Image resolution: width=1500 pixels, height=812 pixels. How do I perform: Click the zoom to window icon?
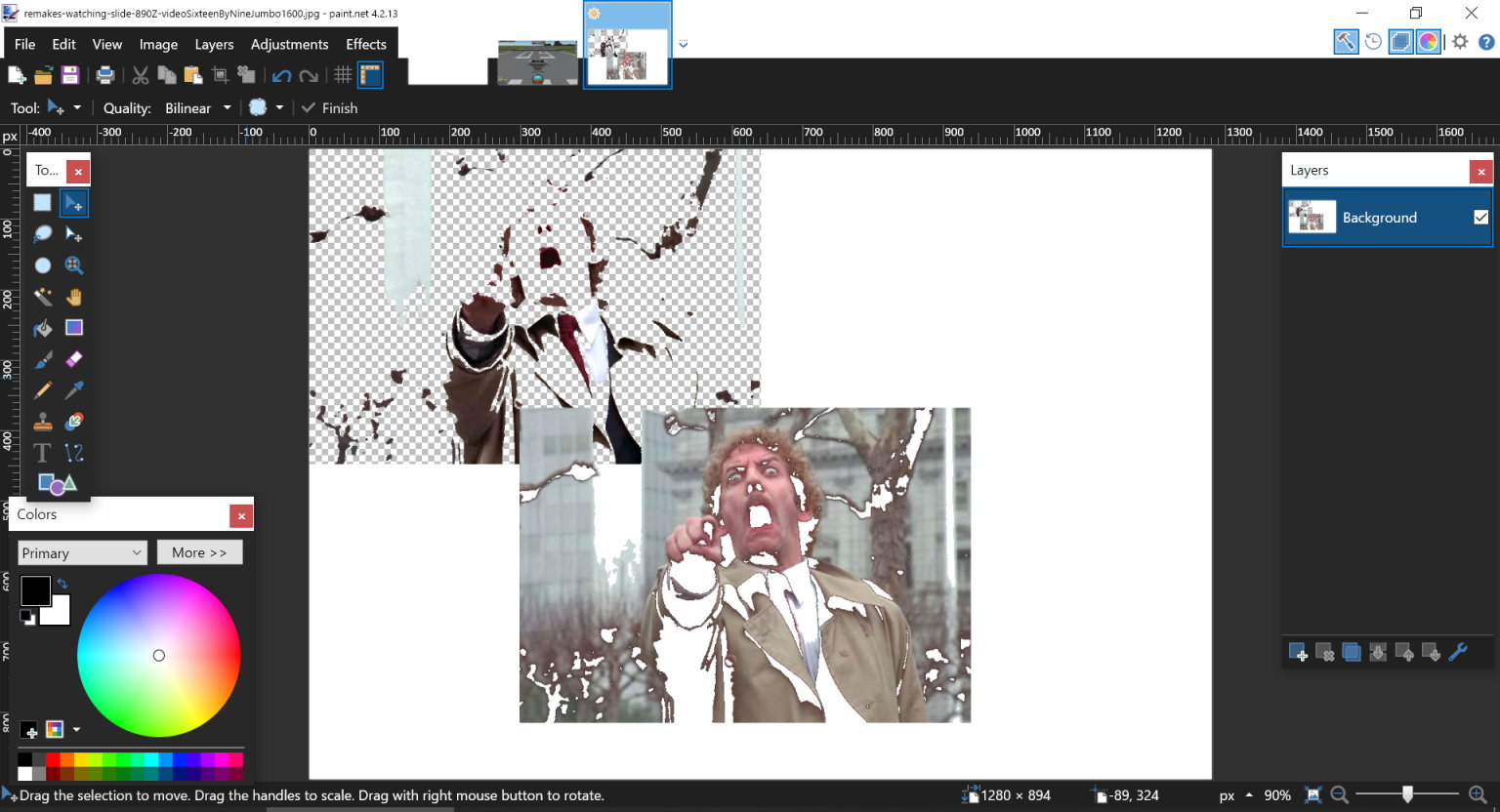tap(1313, 795)
